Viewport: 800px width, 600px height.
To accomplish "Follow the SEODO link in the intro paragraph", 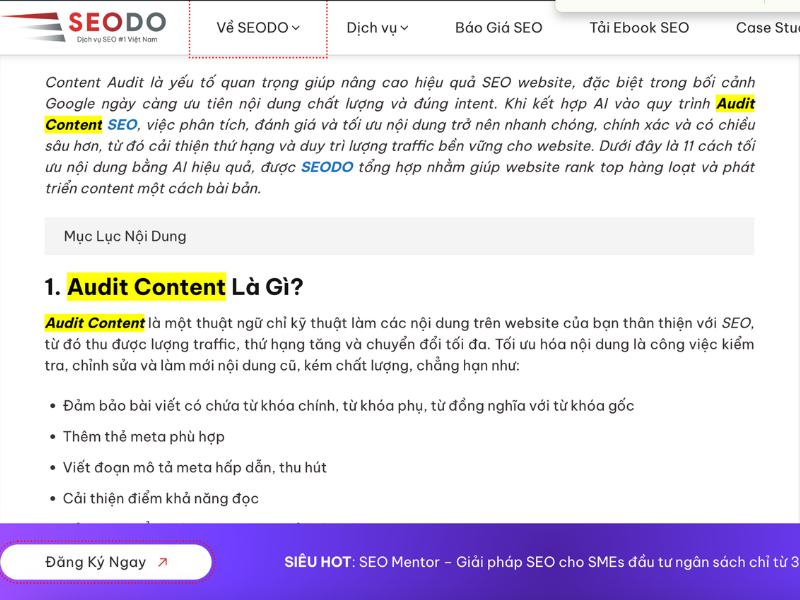I will tap(327, 167).
